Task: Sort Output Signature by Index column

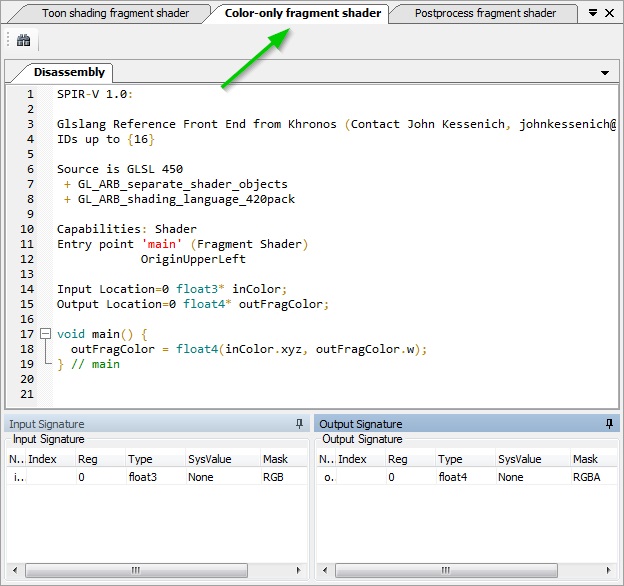Action: click(361, 459)
